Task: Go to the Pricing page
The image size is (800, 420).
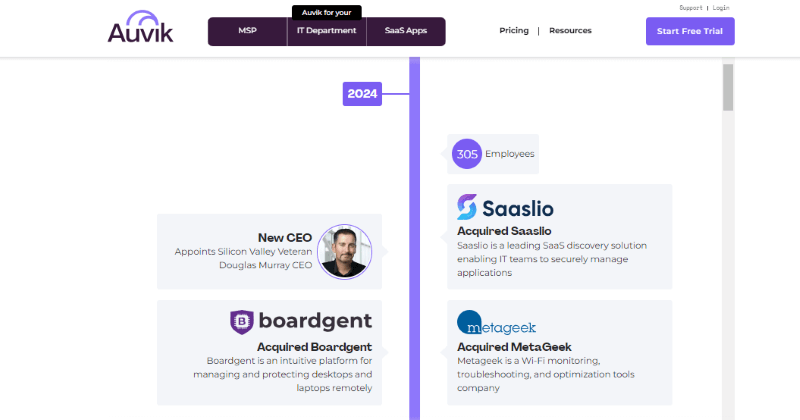Action: 514,31
